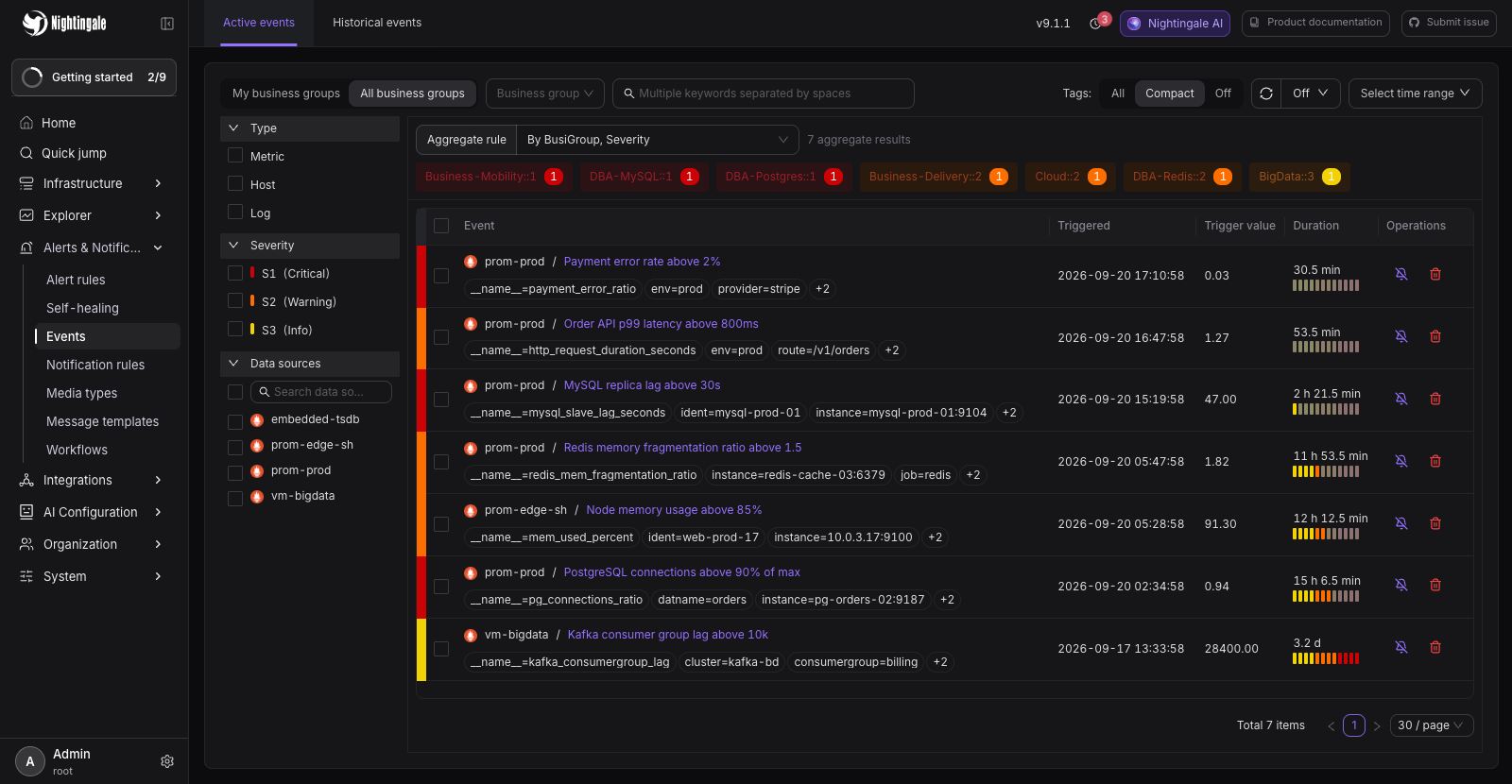The width and height of the screenshot is (1512, 784).
Task: Open settings gear next to Admin
Action: click(167, 761)
